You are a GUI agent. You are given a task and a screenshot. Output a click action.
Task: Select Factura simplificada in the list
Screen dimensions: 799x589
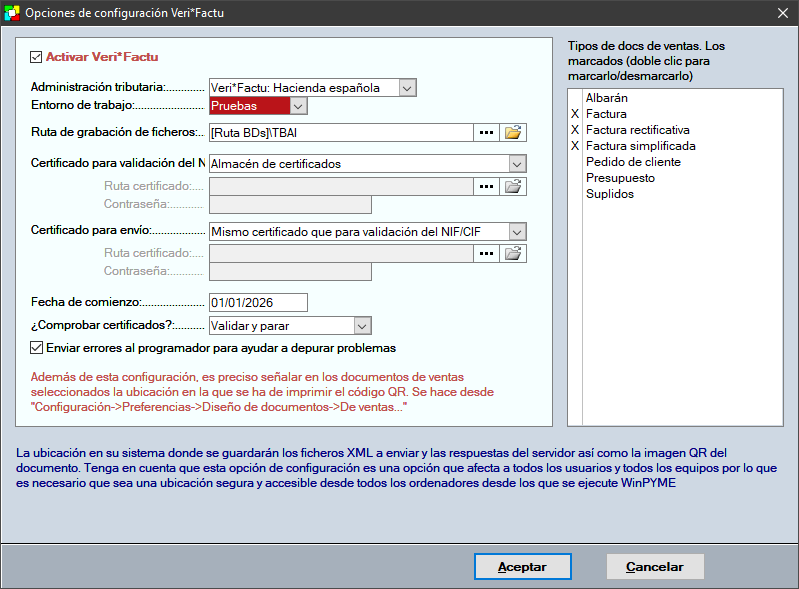pos(641,146)
